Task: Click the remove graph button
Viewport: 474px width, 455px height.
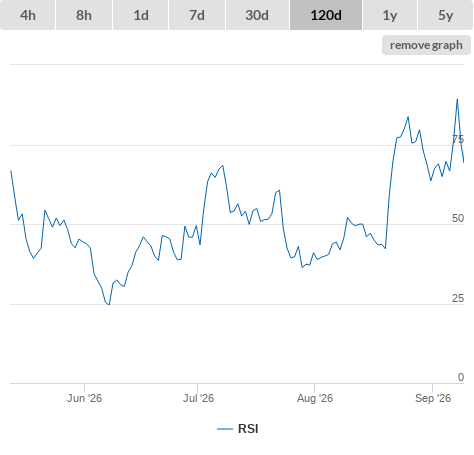Action: click(x=426, y=45)
